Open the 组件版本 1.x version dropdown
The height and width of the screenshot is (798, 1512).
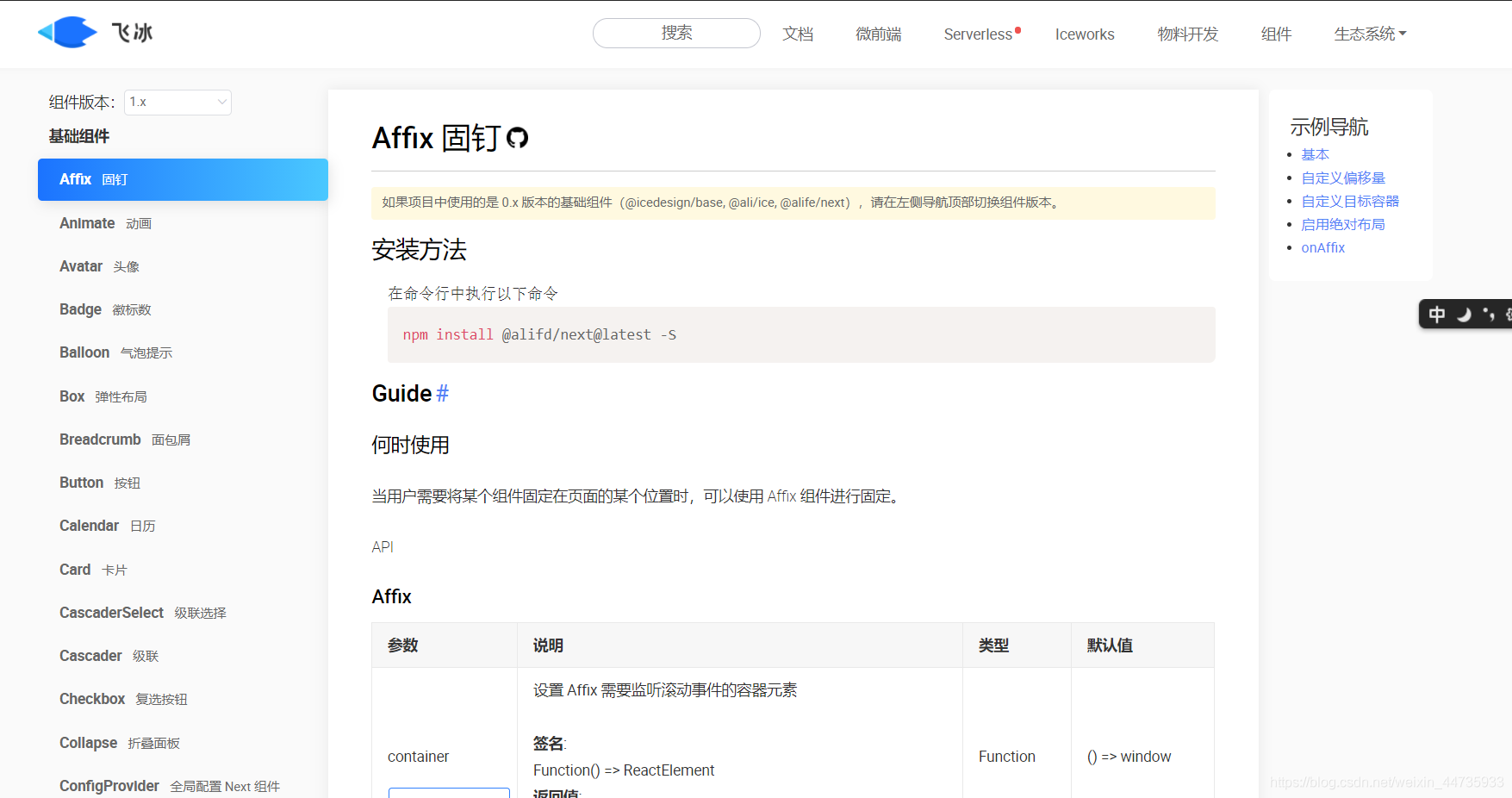coord(177,103)
